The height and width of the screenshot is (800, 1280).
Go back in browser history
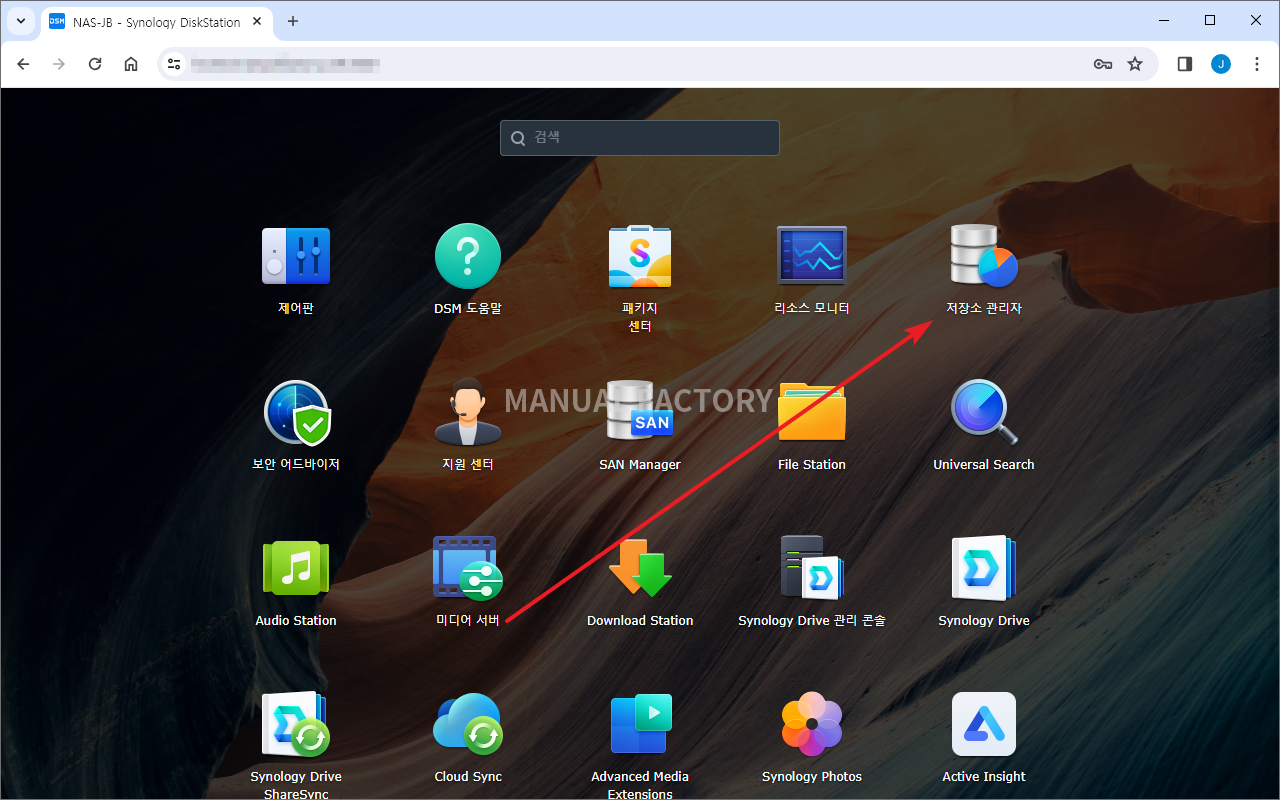pyautogui.click(x=23, y=64)
